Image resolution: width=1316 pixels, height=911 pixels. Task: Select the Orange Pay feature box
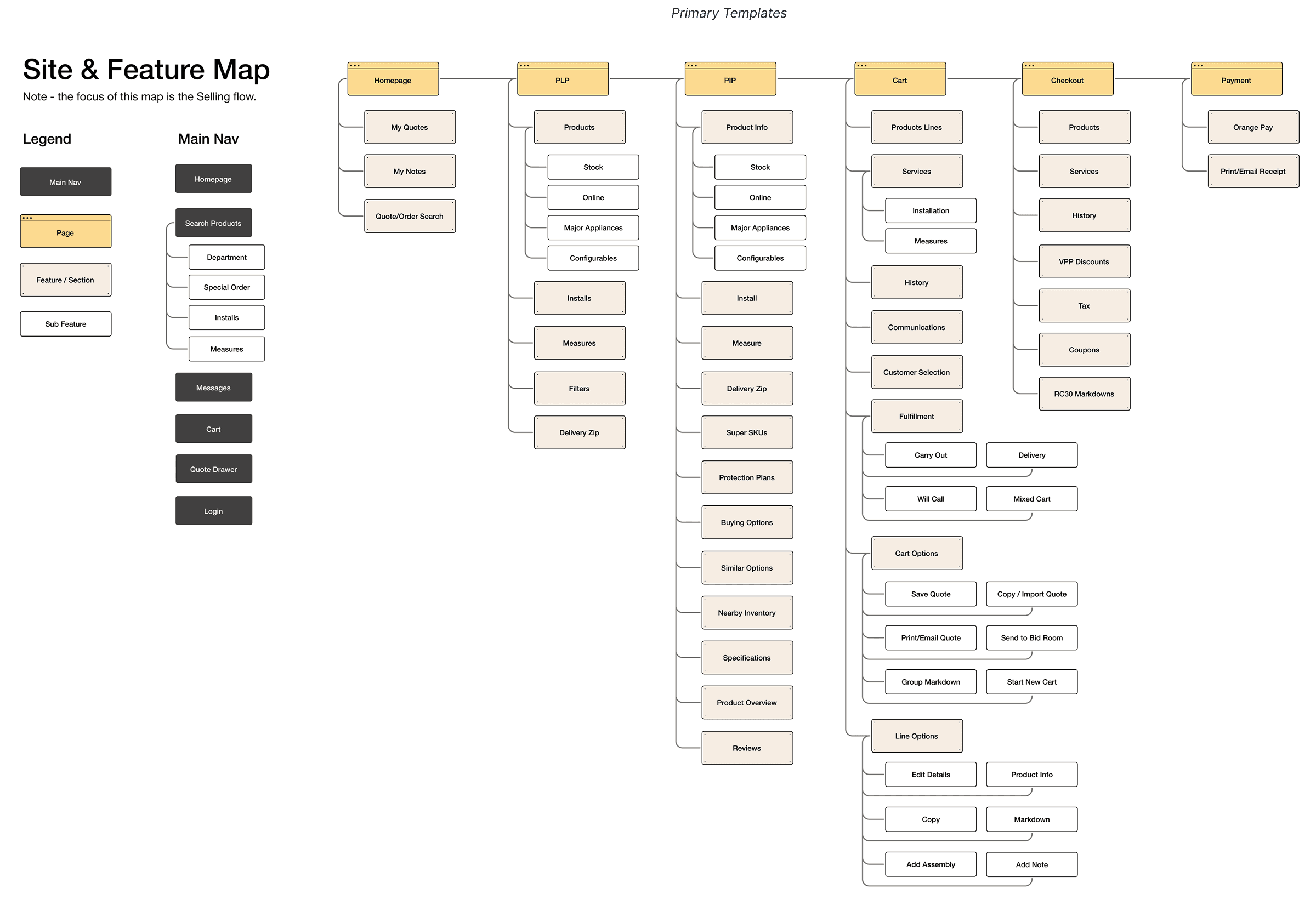1252,127
